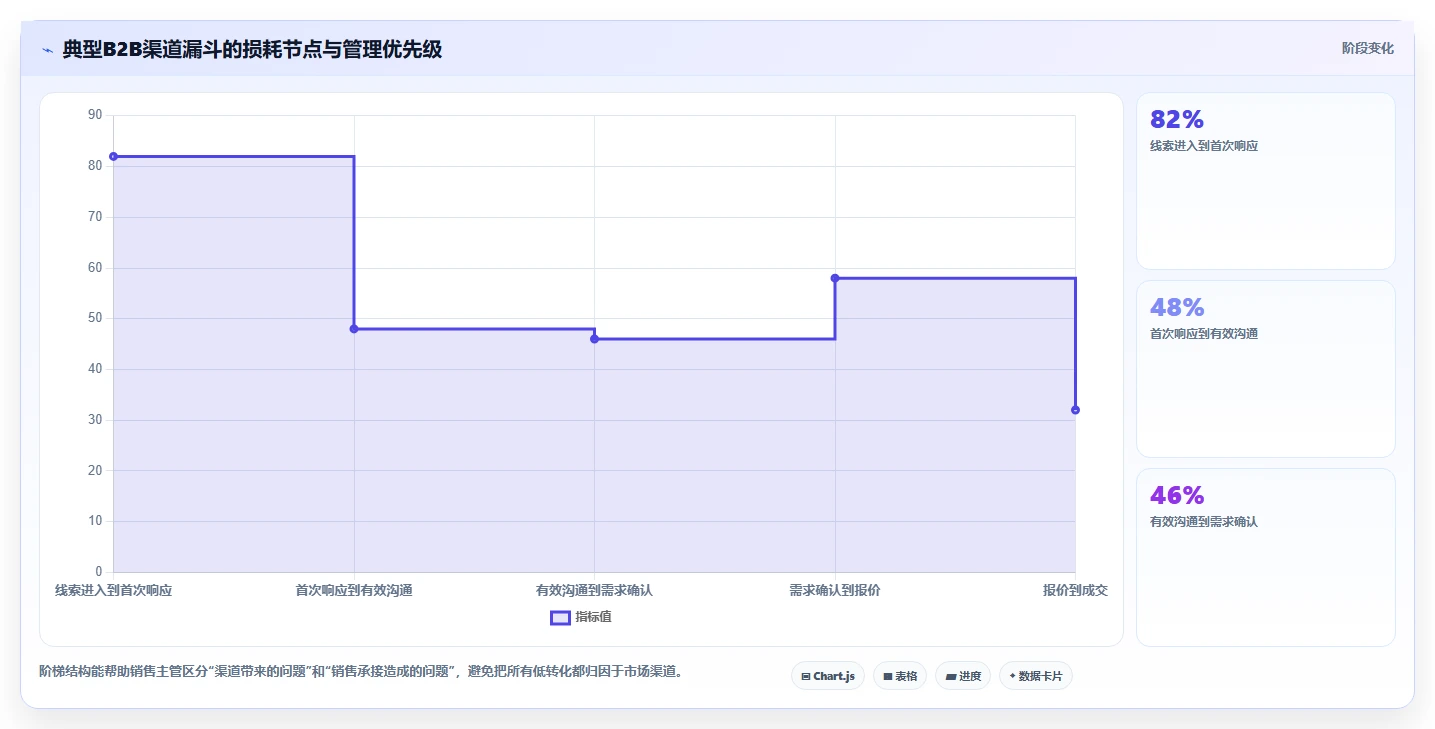Toggle the 指标值 legend swatch

click(x=560, y=618)
